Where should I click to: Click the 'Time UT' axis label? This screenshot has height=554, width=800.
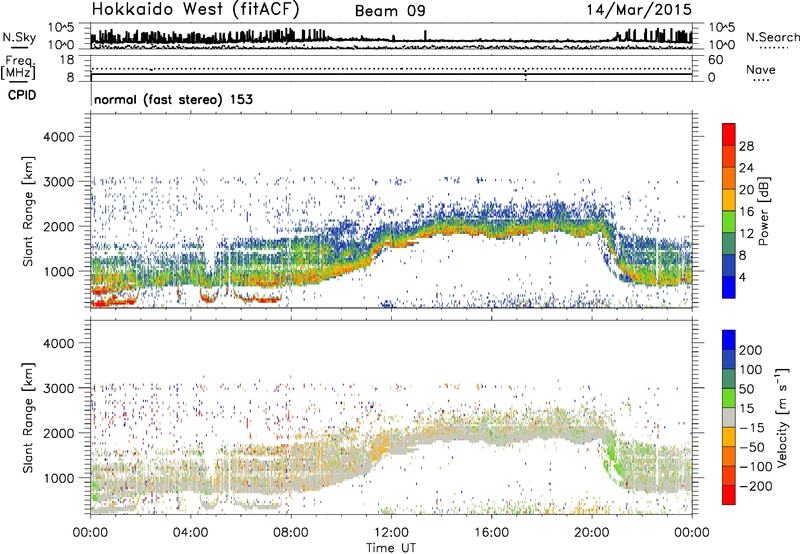(391, 548)
